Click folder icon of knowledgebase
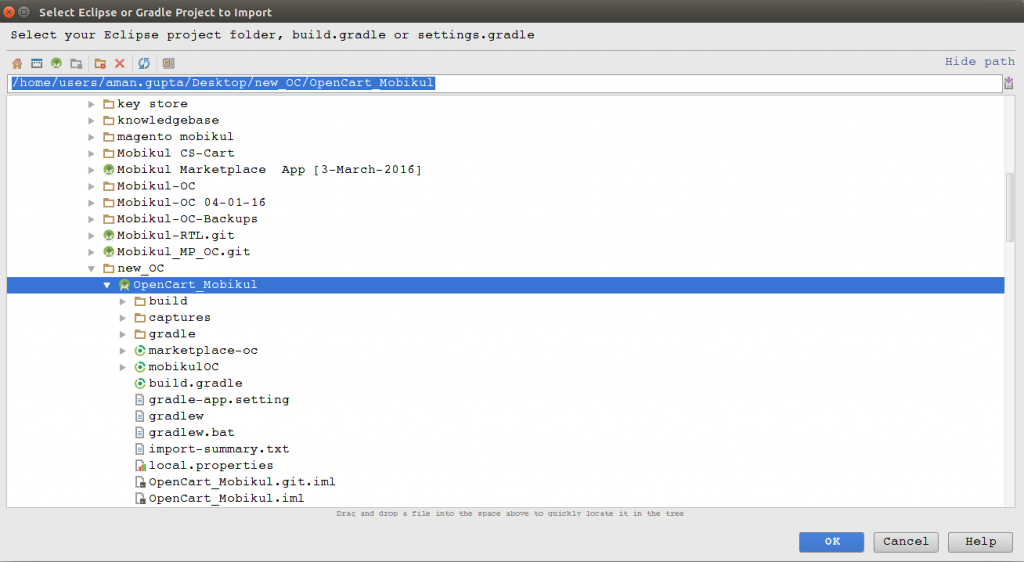 pos(108,120)
